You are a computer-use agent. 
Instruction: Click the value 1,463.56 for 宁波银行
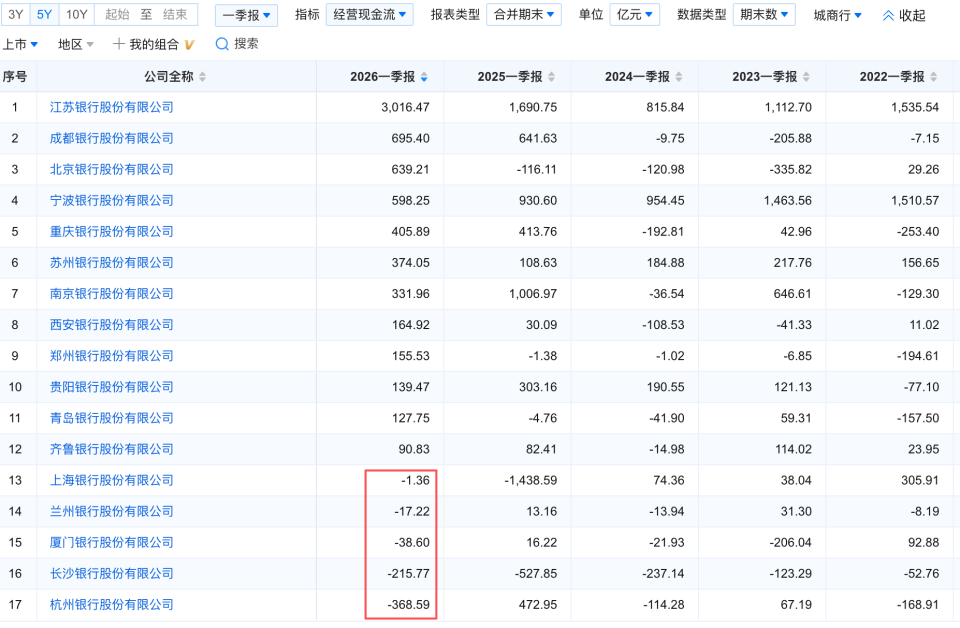pos(787,201)
